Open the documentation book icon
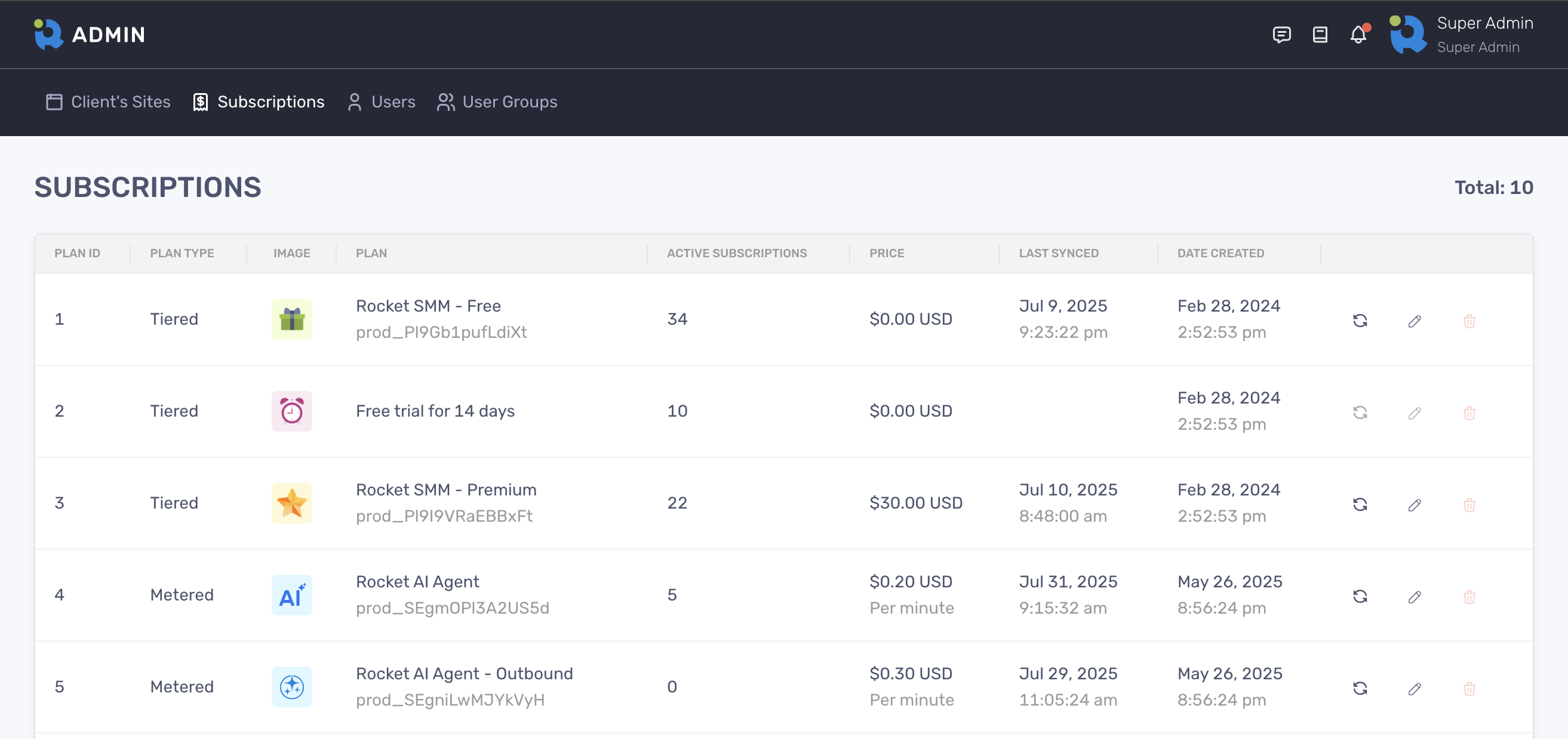 1320,35
